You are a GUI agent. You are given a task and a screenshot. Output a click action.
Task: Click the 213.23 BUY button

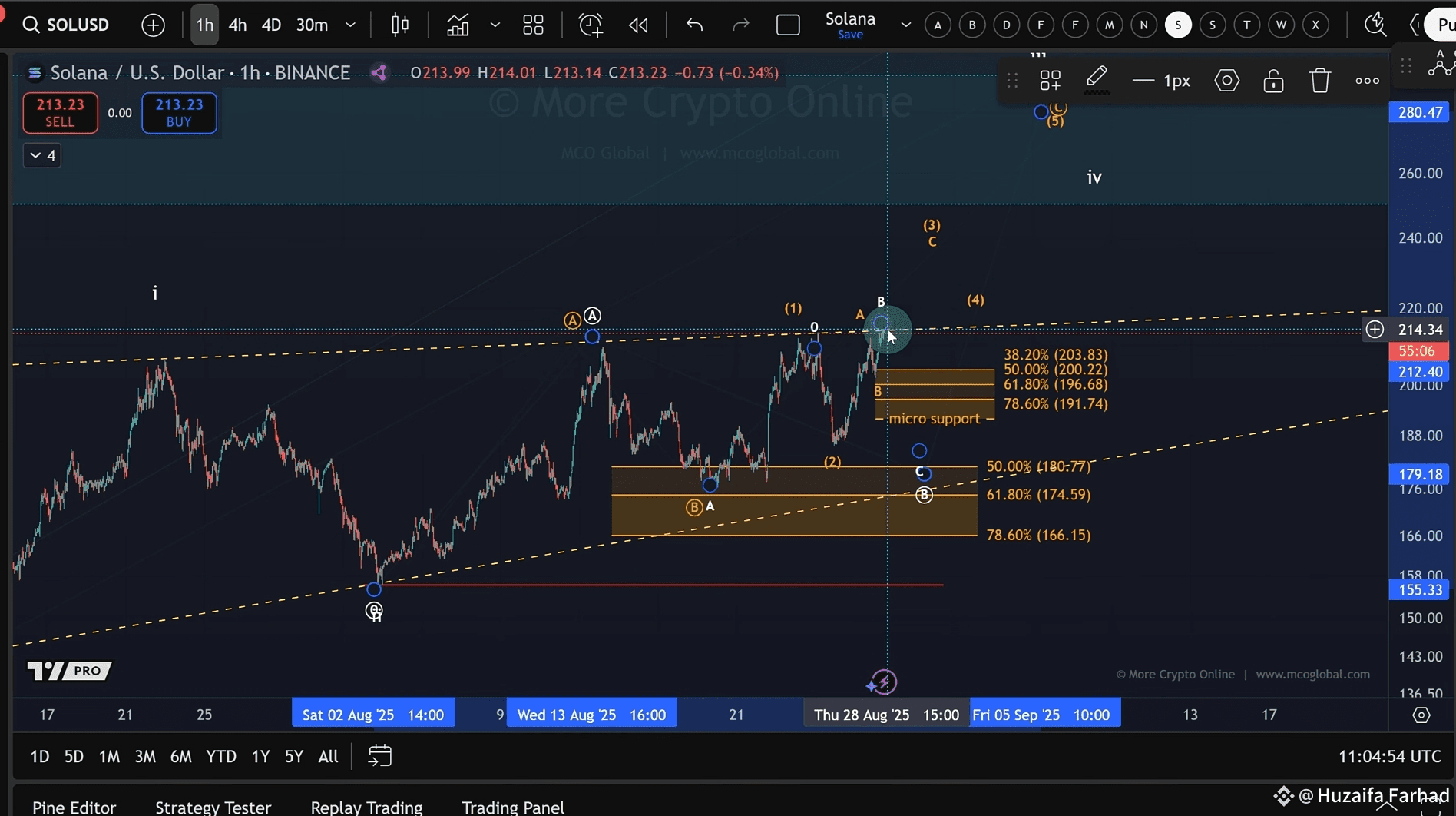tap(179, 112)
